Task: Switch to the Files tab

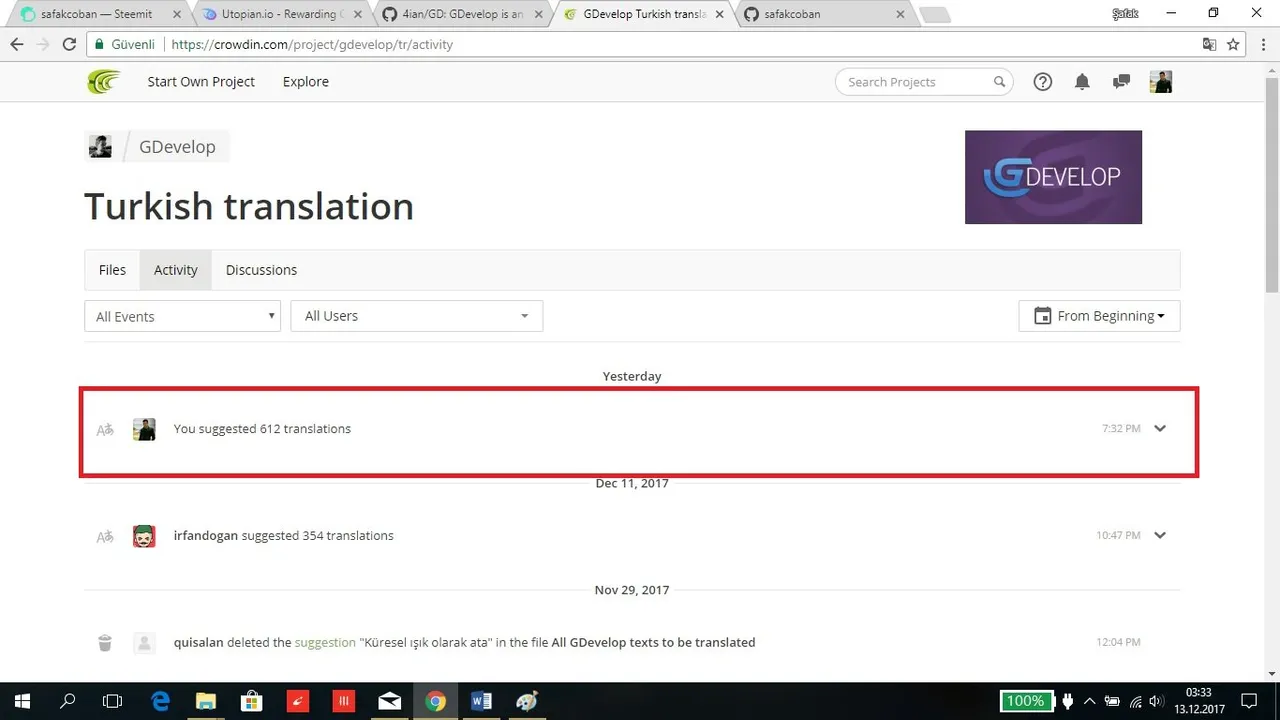Action: [112, 270]
